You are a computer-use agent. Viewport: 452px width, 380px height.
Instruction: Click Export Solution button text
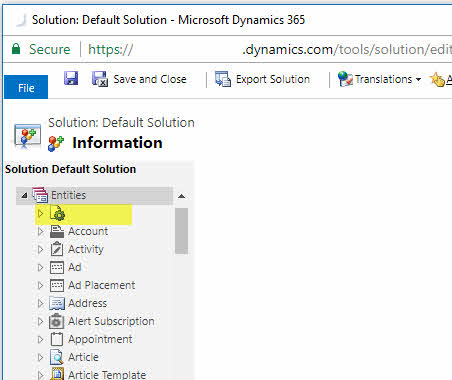[273, 79]
